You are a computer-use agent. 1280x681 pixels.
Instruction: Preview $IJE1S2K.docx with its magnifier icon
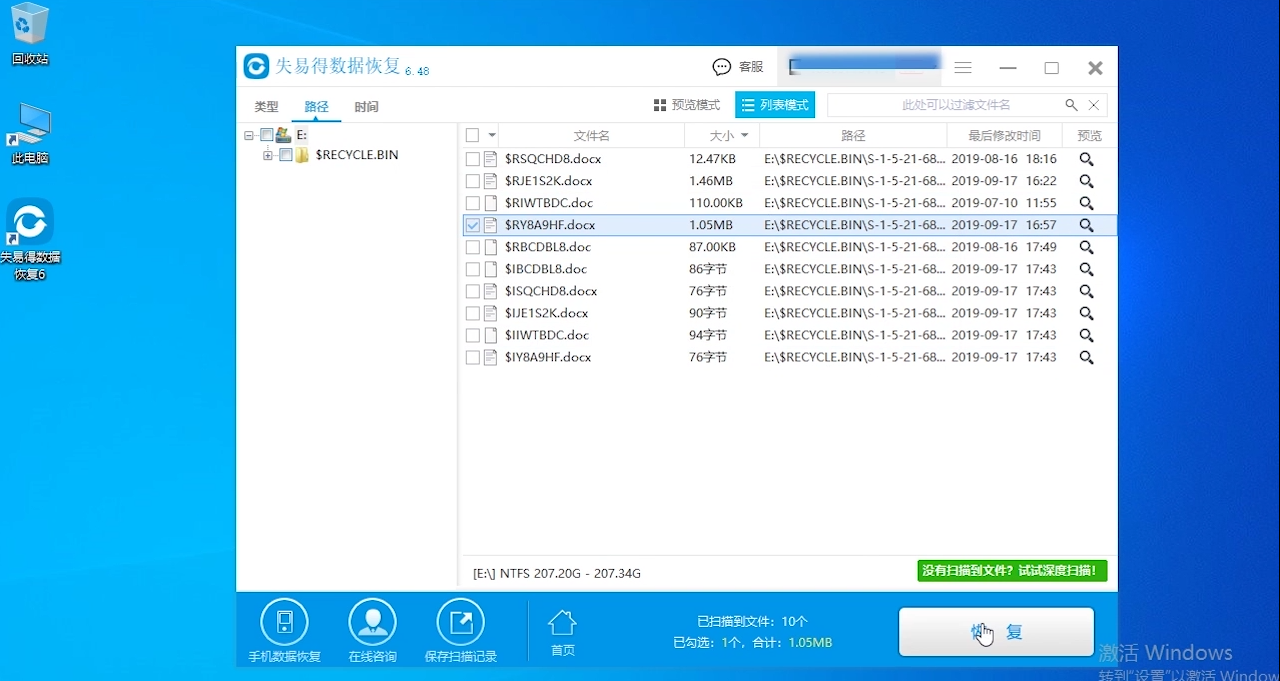[x=1086, y=313]
